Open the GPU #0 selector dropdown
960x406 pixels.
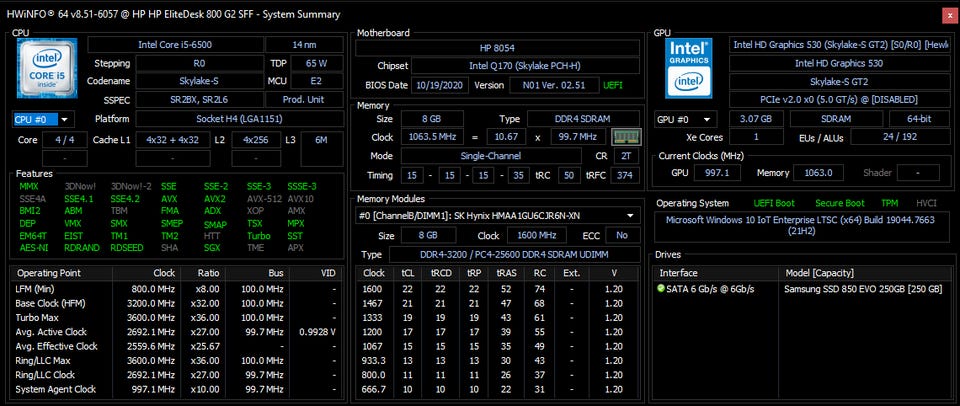click(686, 119)
